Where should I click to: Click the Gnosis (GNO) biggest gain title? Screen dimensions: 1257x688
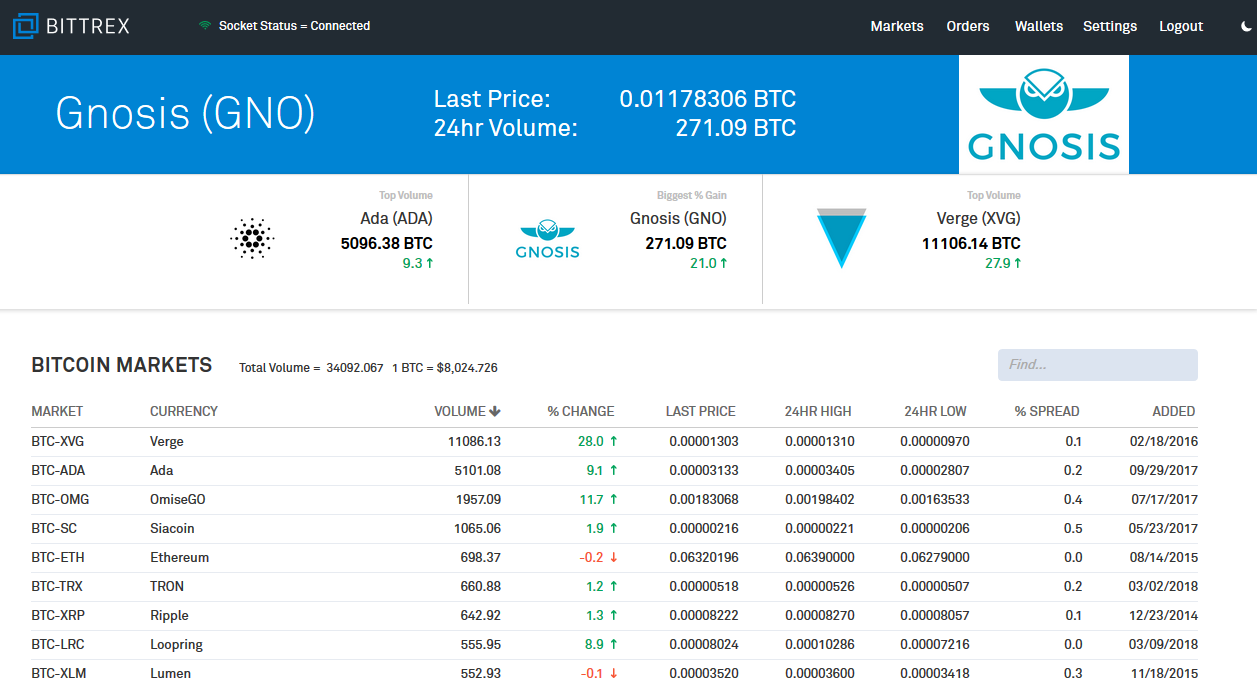point(678,218)
